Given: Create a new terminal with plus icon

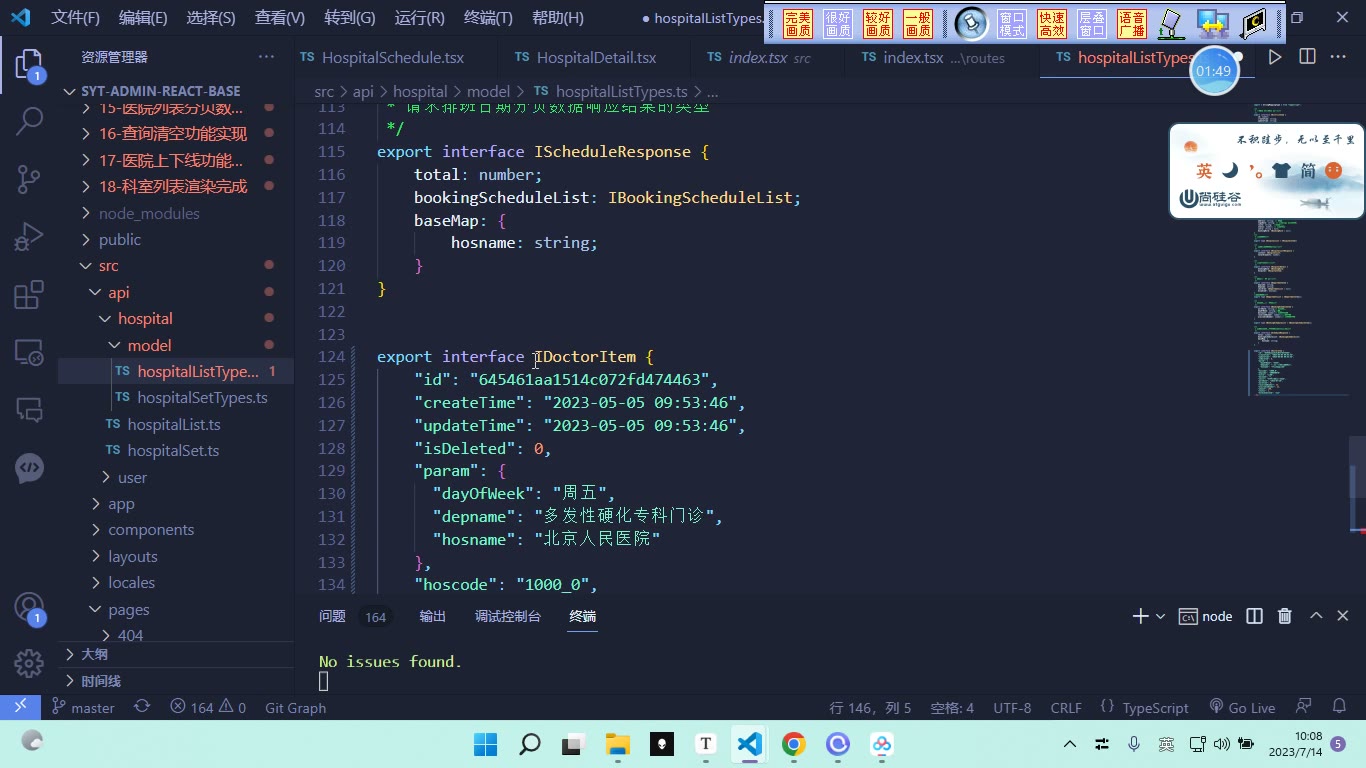Looking at the screenshot, I should pyautogui.click(x=1140, y=616).
